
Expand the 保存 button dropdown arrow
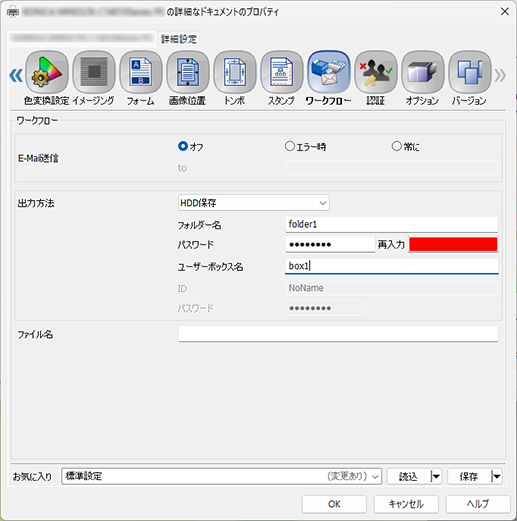tap(496, 476)
